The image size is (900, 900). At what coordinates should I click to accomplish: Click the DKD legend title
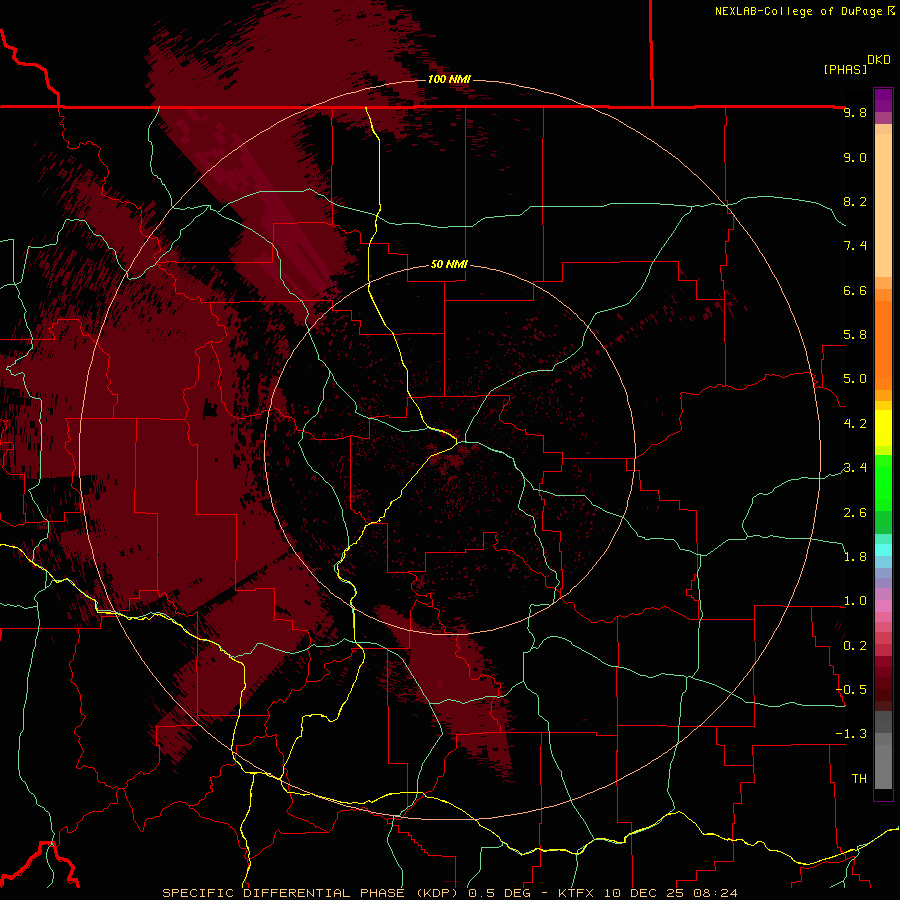pyautogui.click(x=878, y=60)
